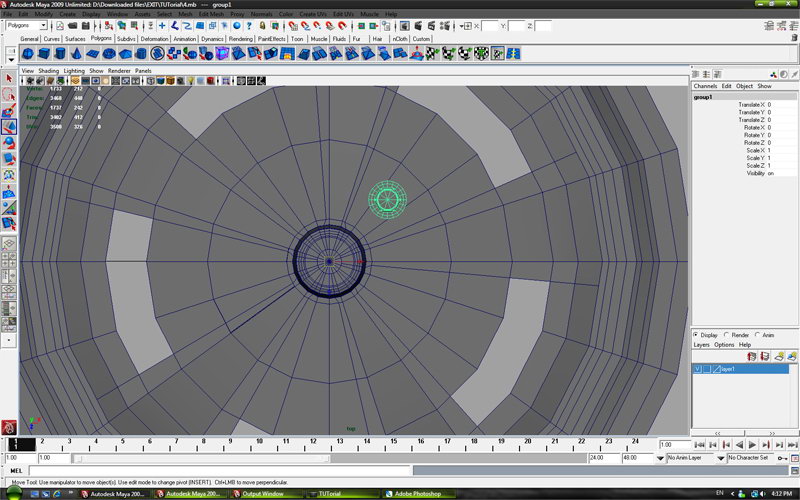Open the Shading viewport menu
800x500 pixels.
(48, 71)
